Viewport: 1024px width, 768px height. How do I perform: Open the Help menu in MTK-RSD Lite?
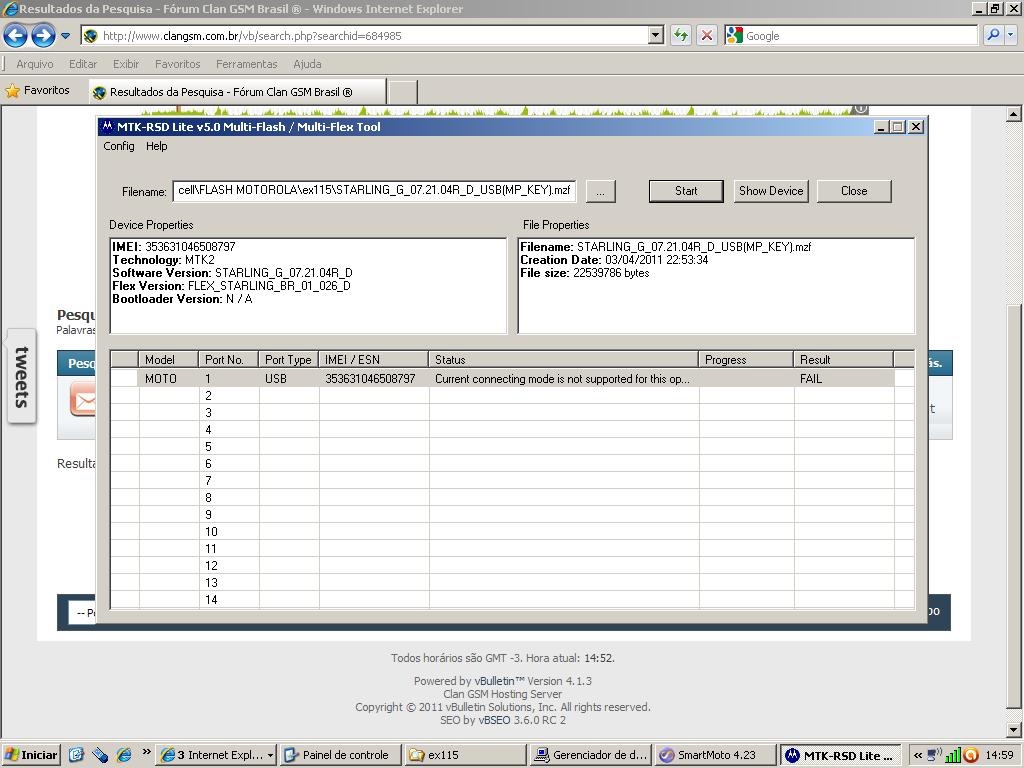[157, 146]
